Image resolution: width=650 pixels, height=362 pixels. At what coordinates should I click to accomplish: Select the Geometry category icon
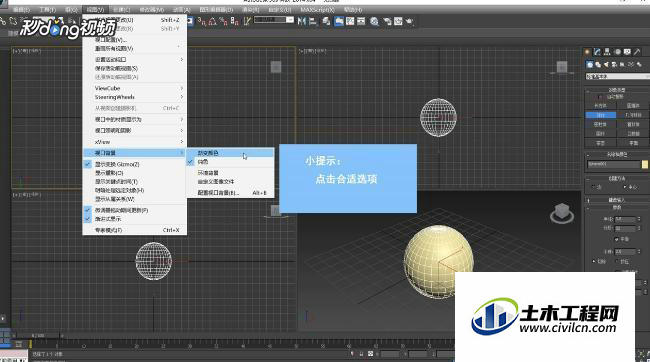[x=590, y=65]
